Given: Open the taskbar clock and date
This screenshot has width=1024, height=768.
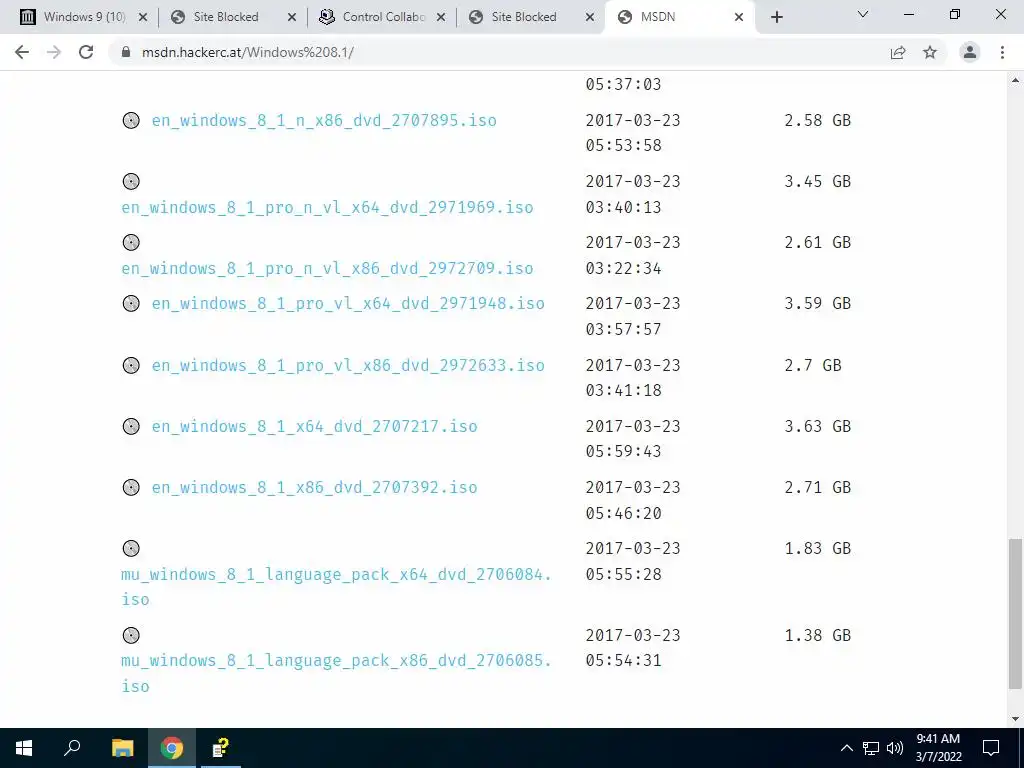Looking at the screenshot, I should [x=938, y=748].
